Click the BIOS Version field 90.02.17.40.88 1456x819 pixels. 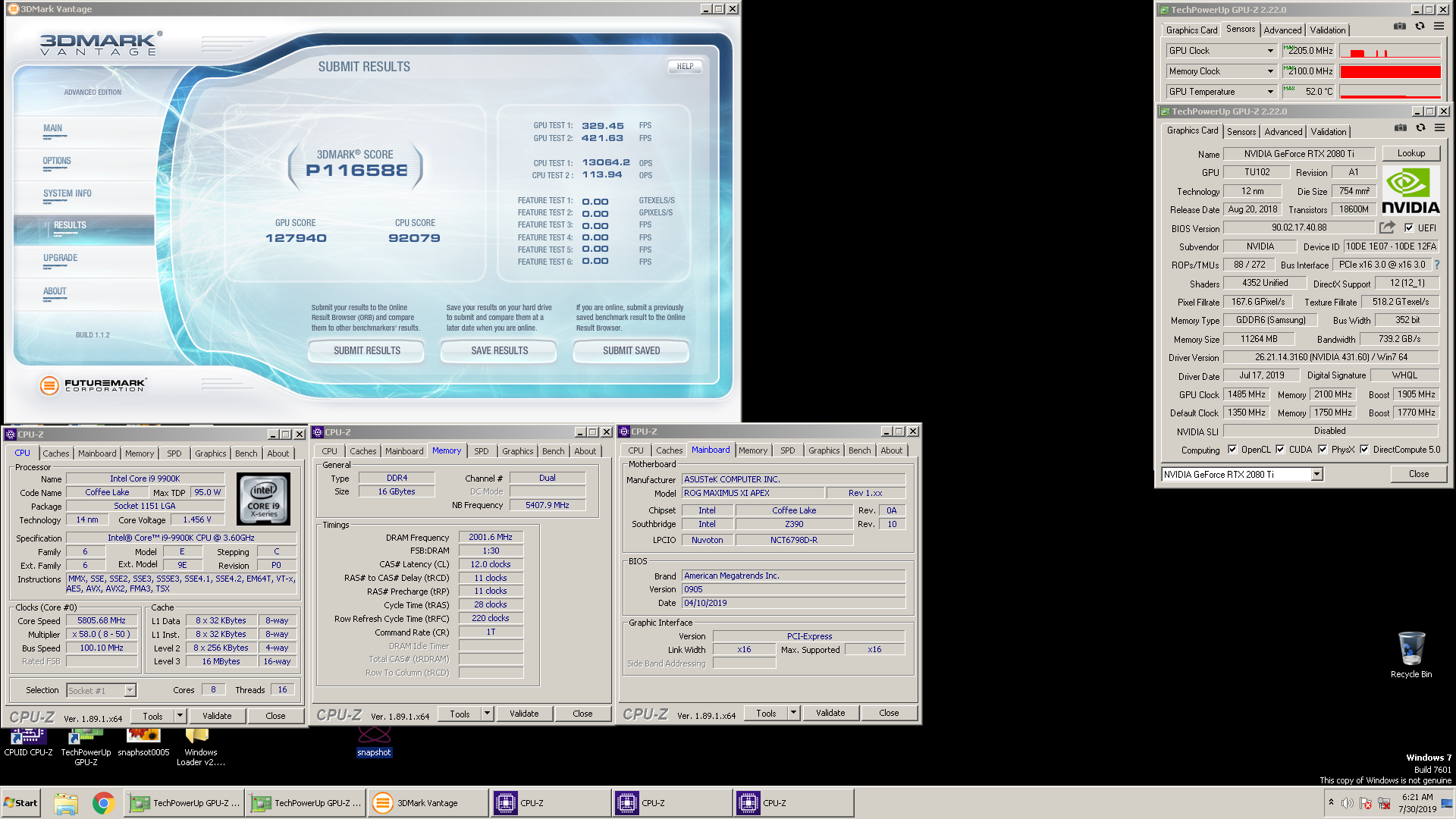tap(1298, 227)
